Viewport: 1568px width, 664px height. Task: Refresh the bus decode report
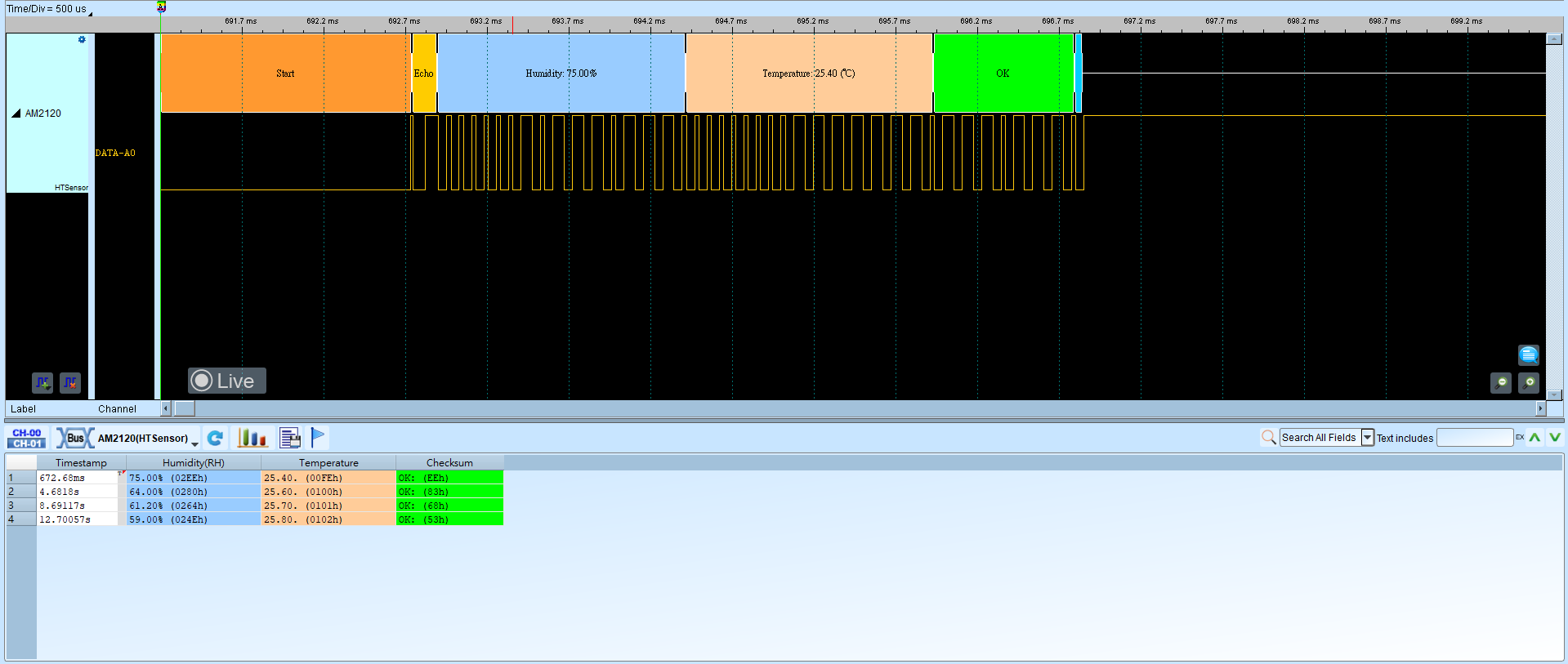point(215,439)
